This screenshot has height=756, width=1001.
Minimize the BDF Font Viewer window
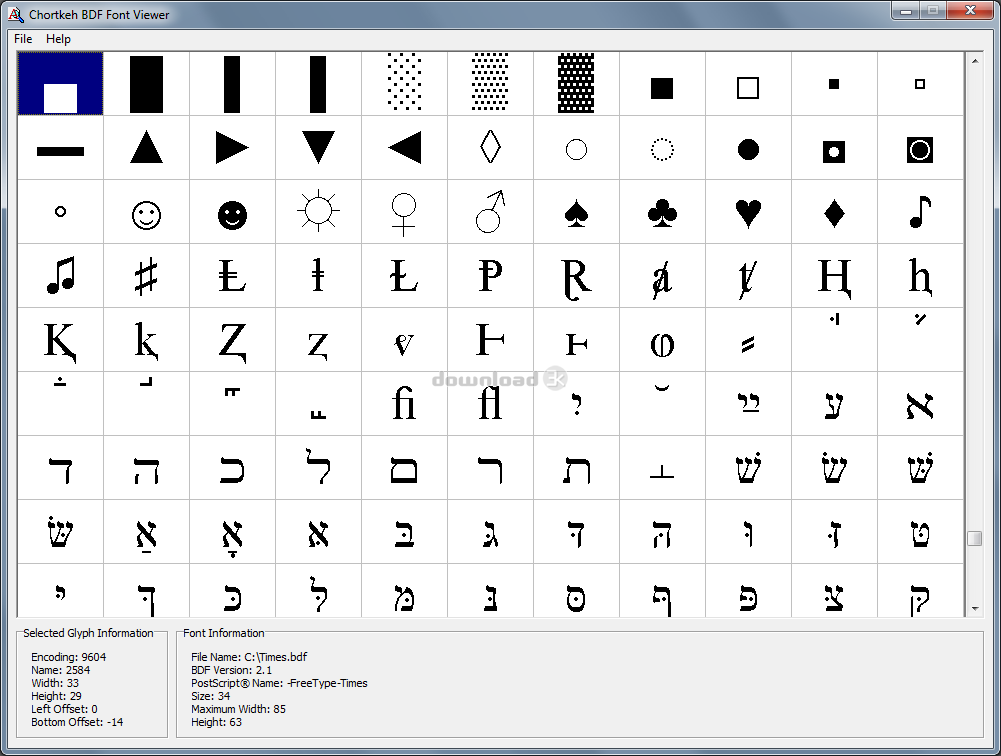(905, 10)
